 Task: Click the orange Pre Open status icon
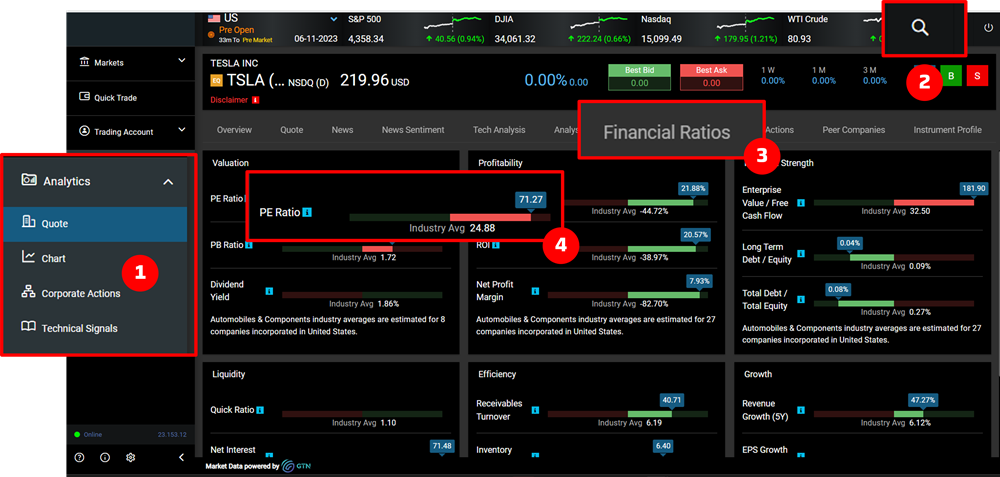(x=212, y=34)
